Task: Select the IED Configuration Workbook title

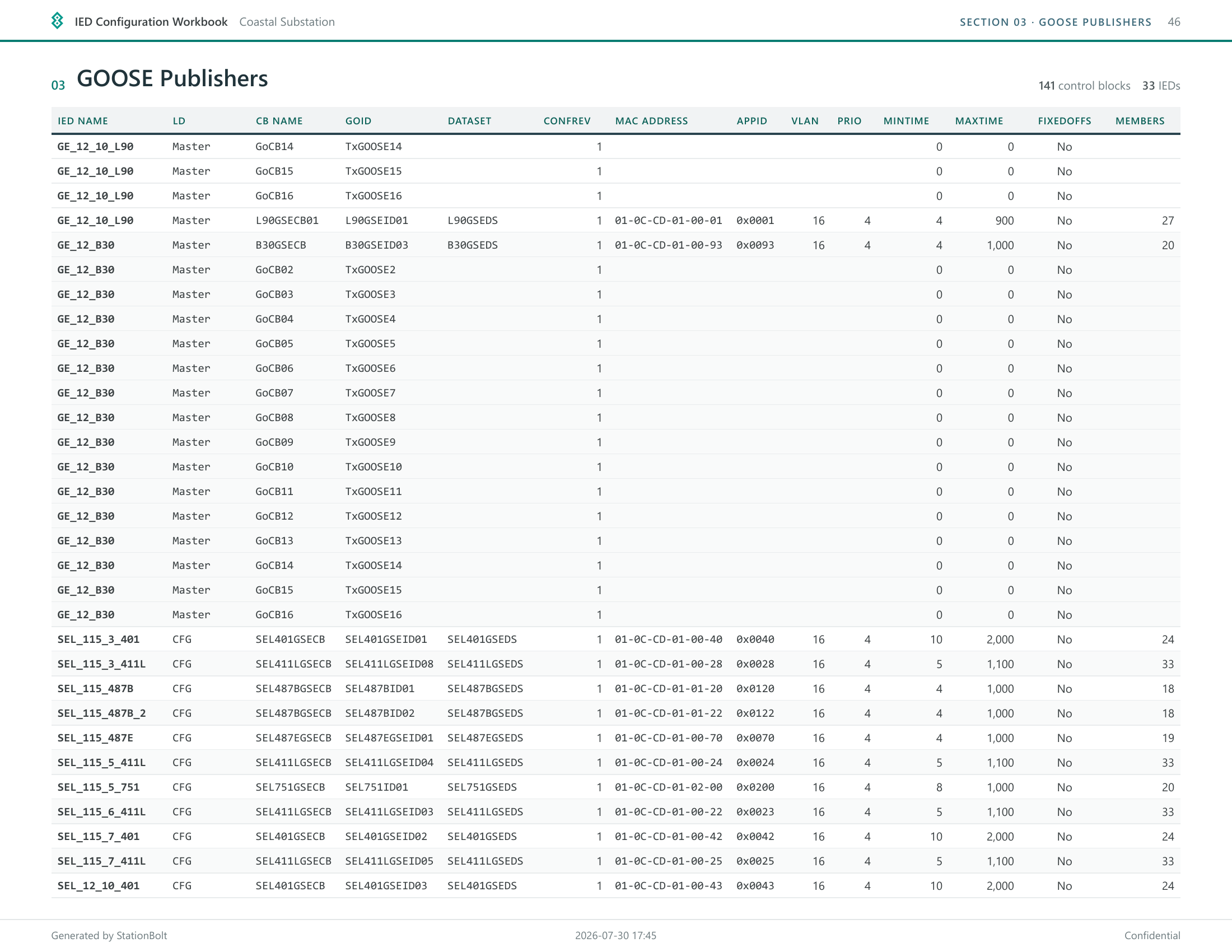Action: click(151, 21)
